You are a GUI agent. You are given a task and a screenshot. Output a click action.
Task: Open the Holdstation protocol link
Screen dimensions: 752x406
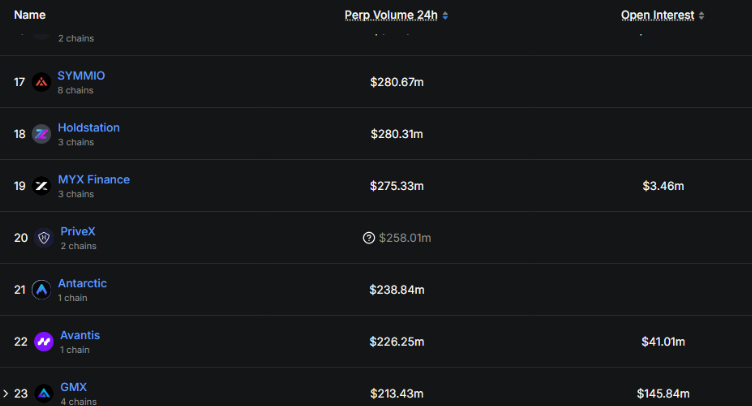click(88, 128)
